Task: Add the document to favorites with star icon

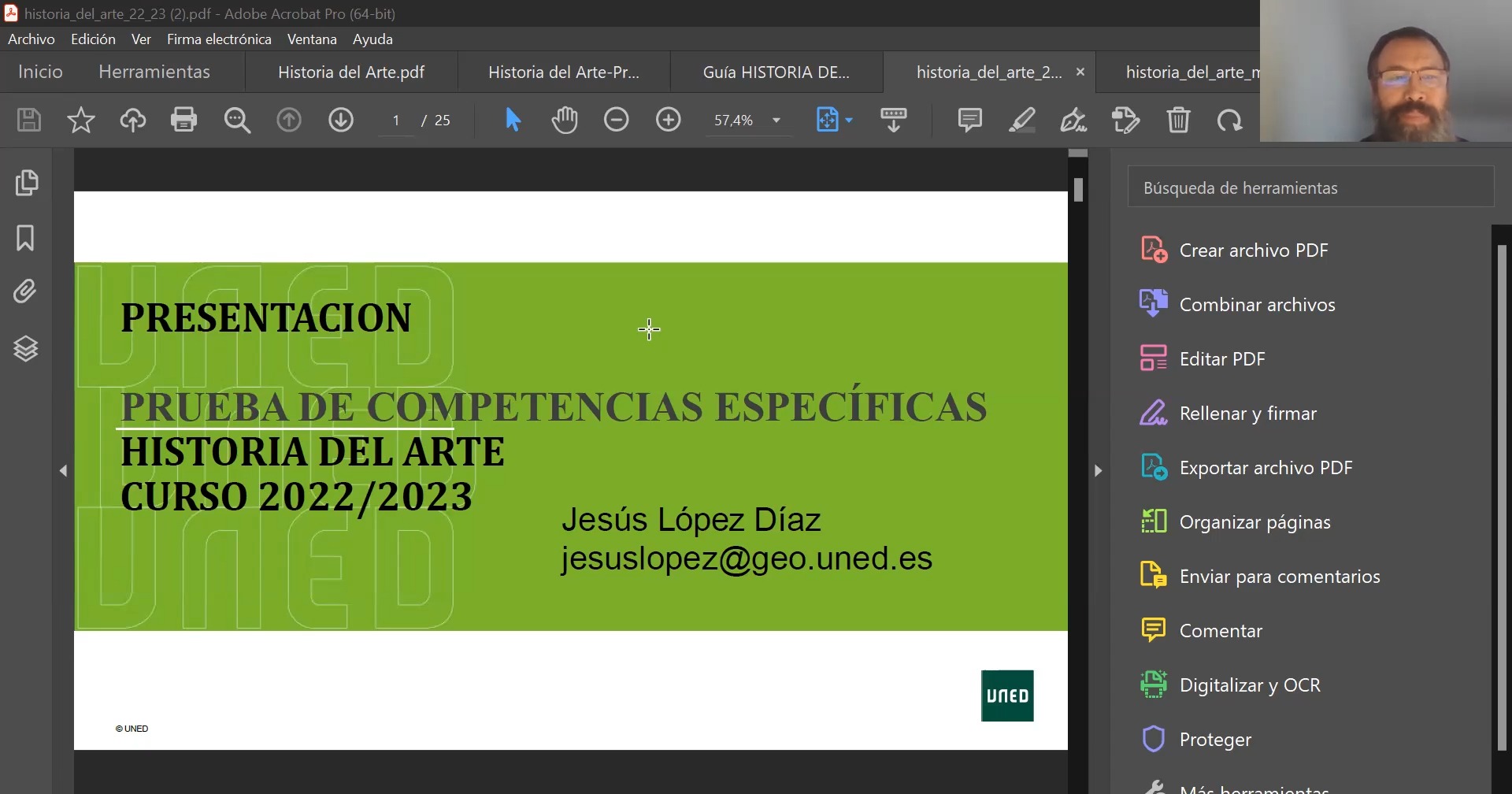Action: (80, 120)
